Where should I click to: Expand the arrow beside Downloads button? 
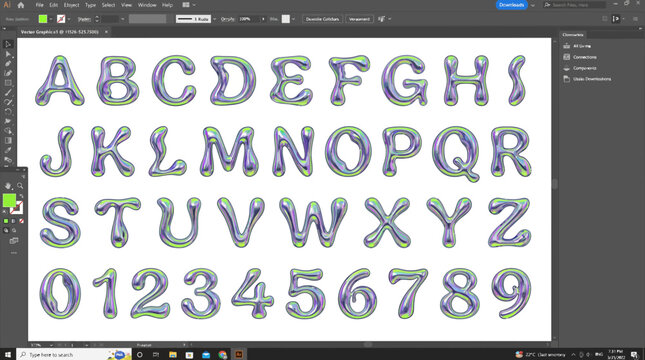tap(533, 5)
